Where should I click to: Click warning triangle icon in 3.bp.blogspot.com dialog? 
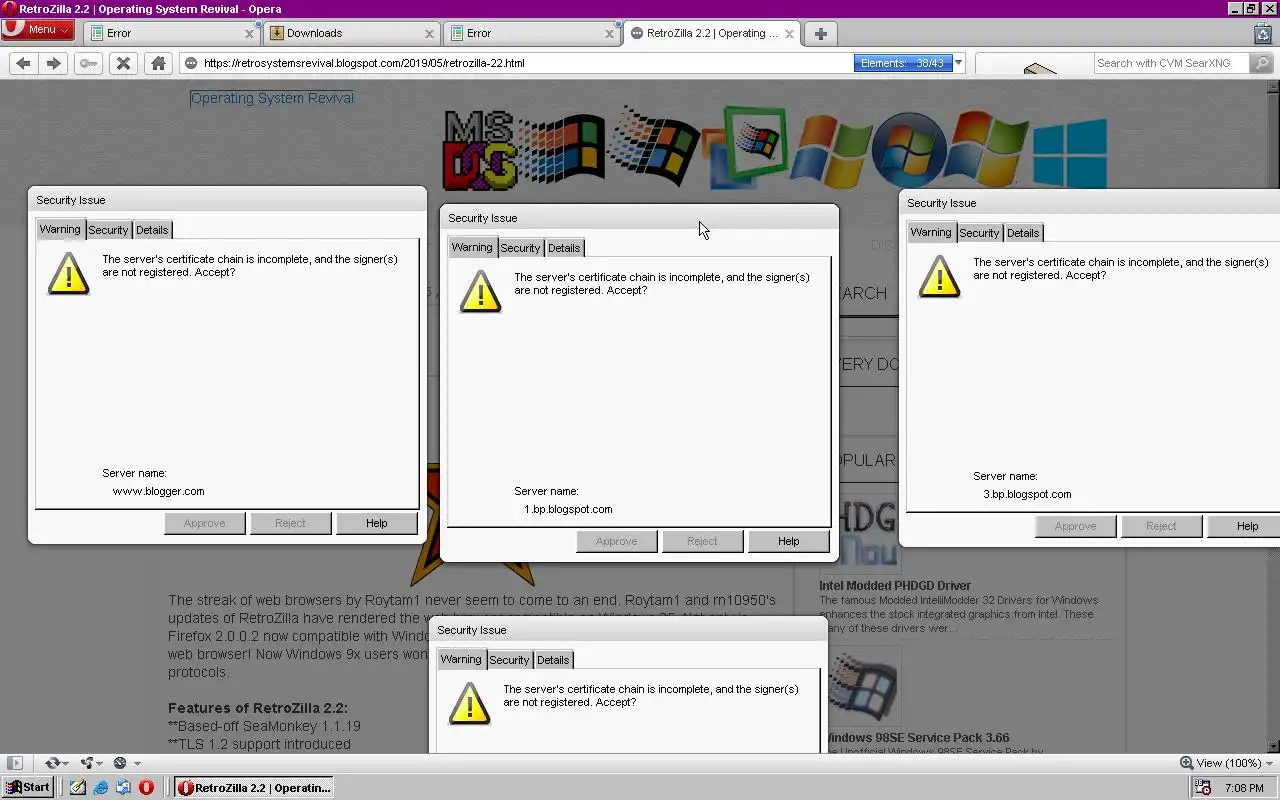(x=939, y=276)
